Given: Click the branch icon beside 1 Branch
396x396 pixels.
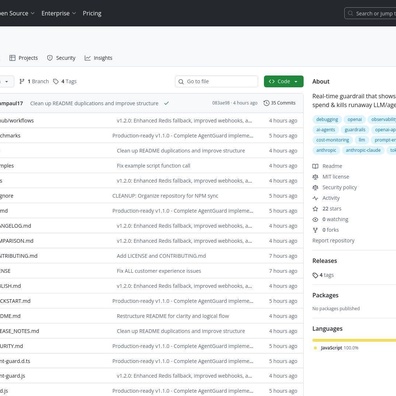Looking at the screenshot, I should coord(22,81).
